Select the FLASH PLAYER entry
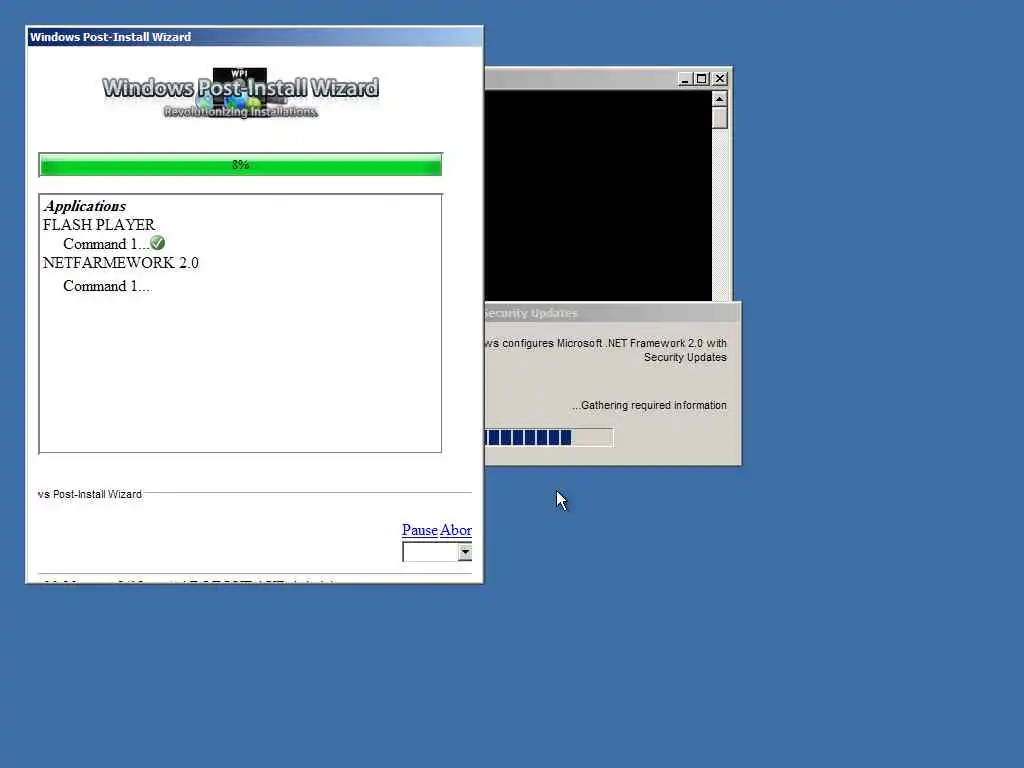Image resolution: width=1024 pixels, height=768 pixels. pos(99,225)
